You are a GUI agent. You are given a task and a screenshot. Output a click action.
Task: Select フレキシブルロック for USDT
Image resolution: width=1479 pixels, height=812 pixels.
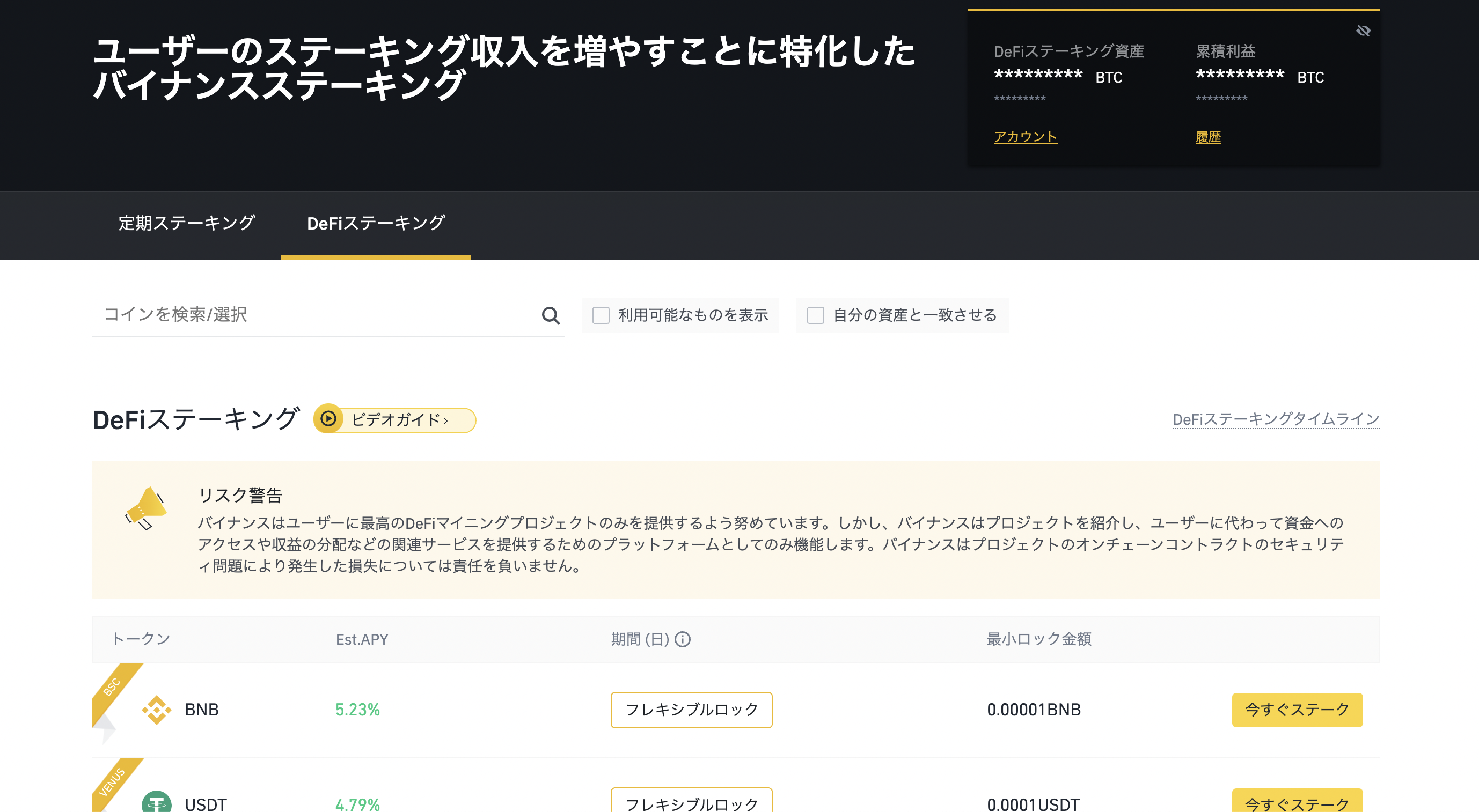coord(691,801)
